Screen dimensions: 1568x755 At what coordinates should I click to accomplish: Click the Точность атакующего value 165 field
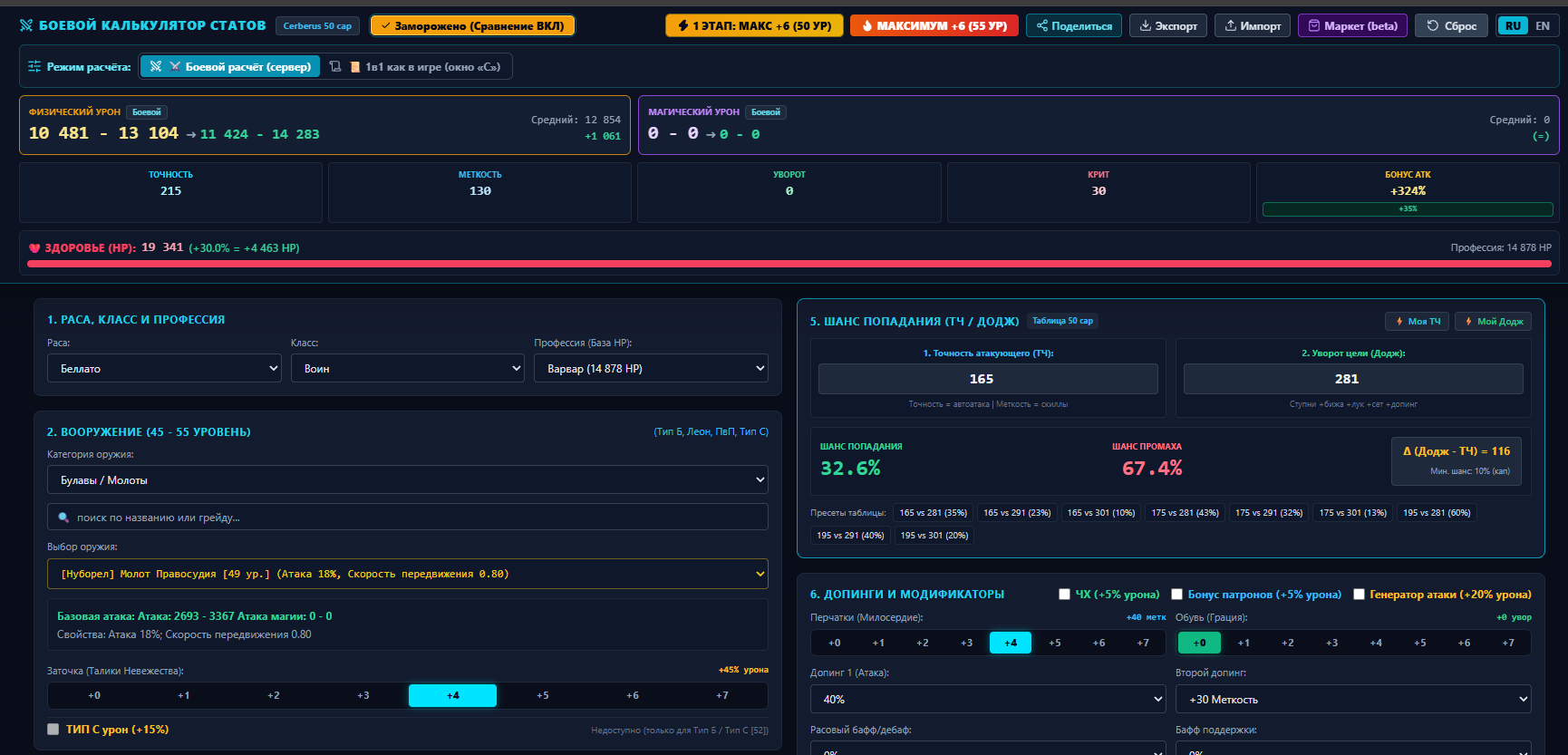coord(988,379)
